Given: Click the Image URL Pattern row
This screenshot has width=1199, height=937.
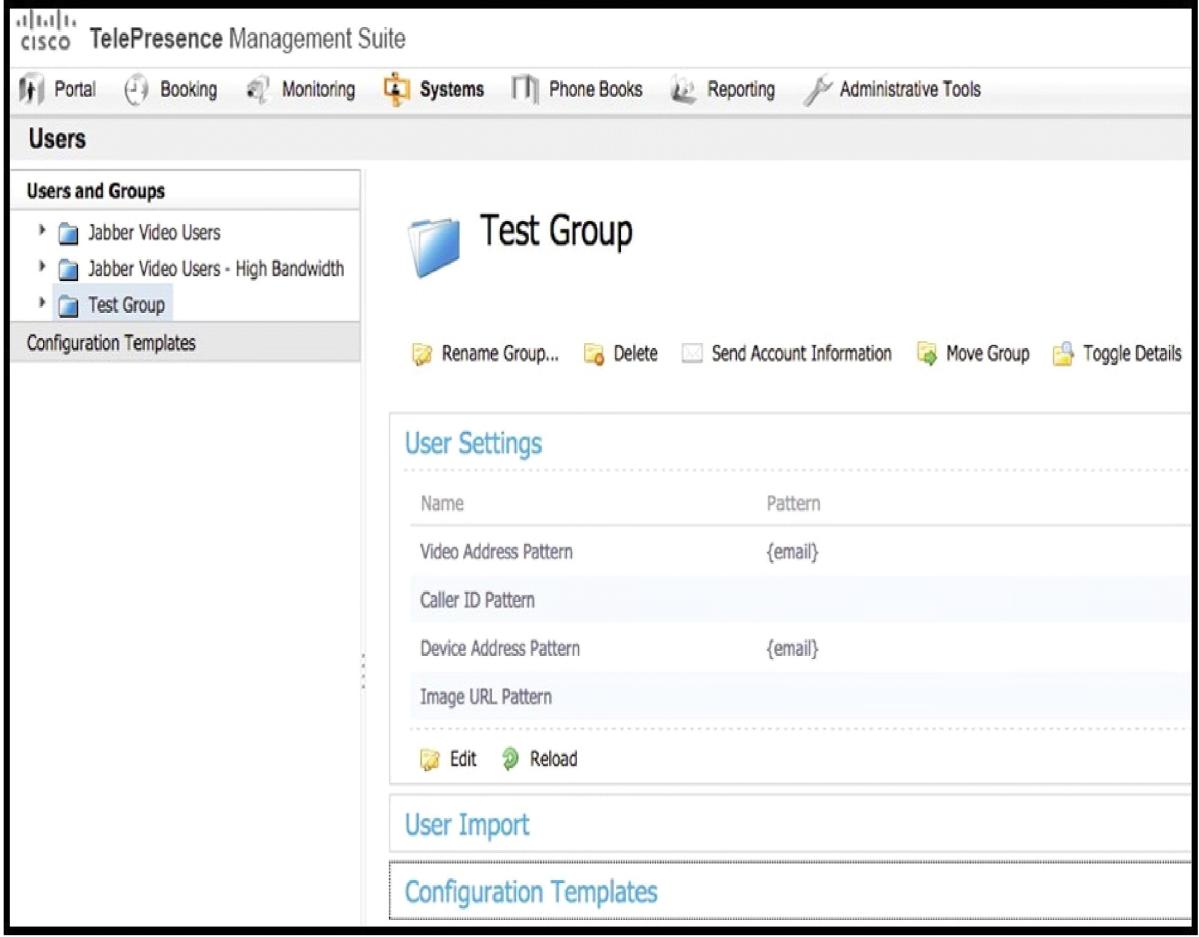Looking at the screenshot, I should click(800, 697).
